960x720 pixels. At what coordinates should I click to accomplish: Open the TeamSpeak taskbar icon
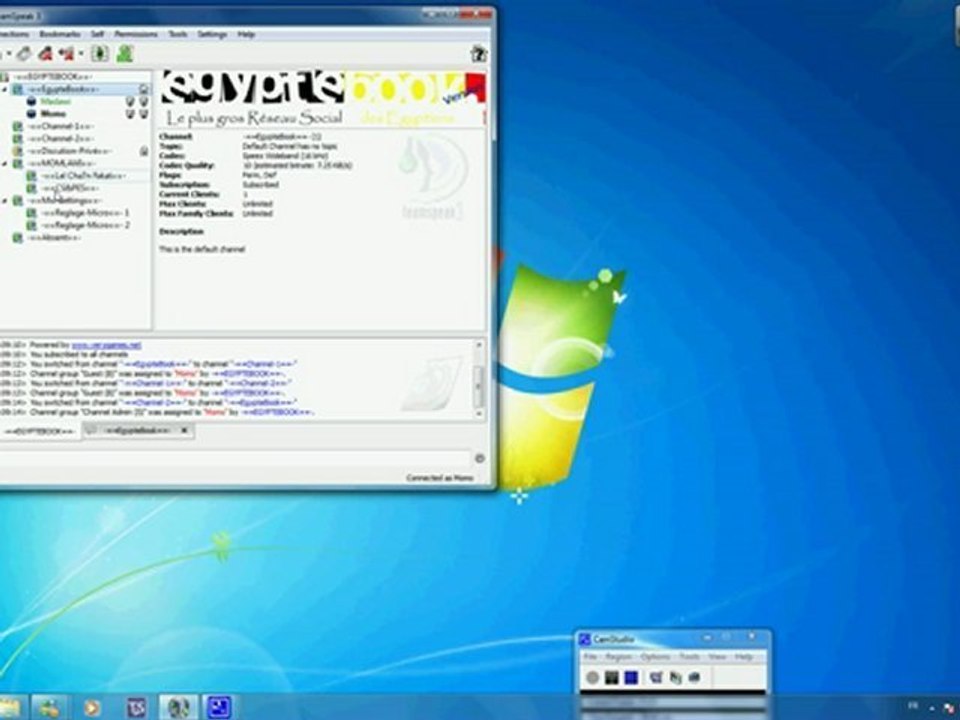tap(136, 708)
